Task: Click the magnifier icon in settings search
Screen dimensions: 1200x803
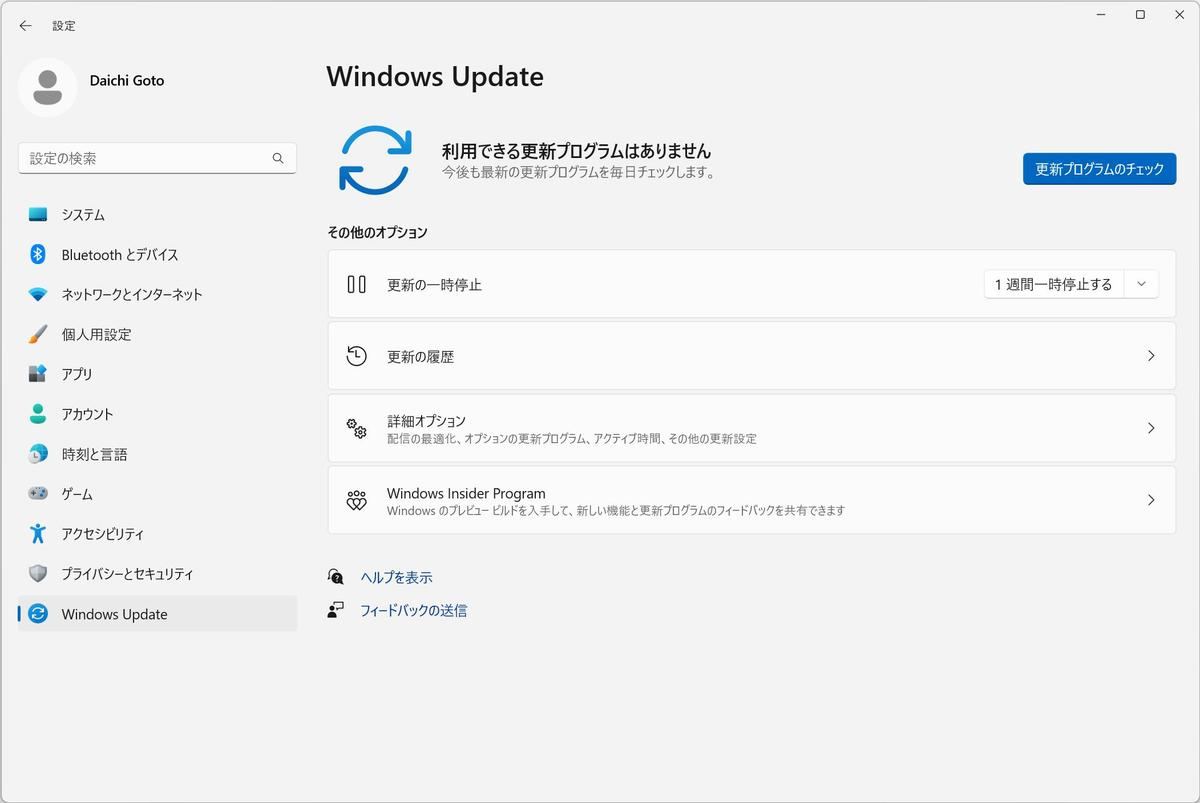Action: [x=278, y=158]
